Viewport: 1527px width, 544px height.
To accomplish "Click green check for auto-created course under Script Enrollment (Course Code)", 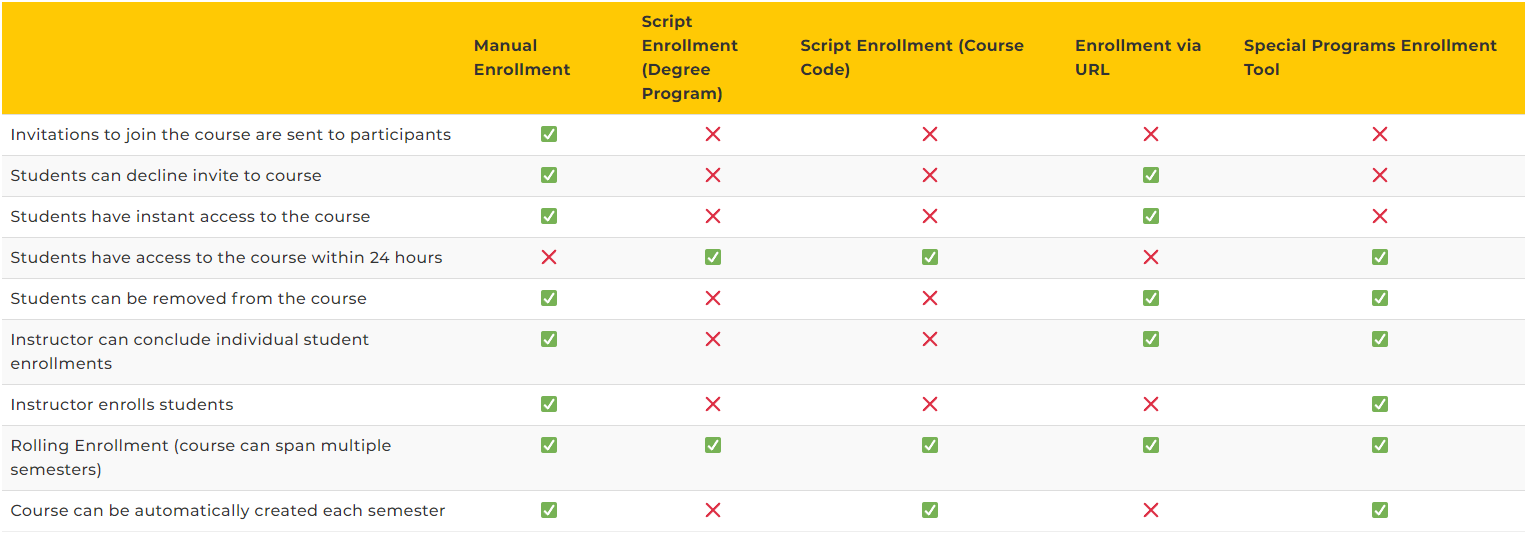I will pyautogui.click(x=929, y=510).
